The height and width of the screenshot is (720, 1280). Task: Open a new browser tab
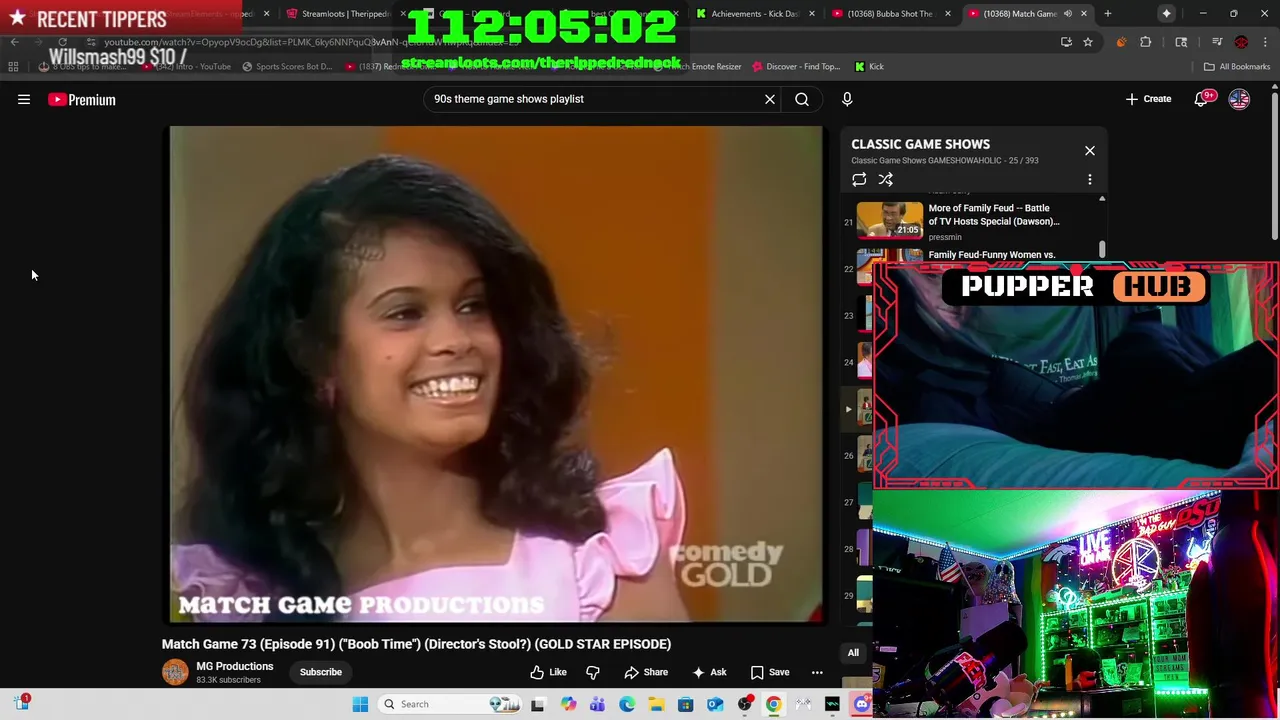(1108, 14)
